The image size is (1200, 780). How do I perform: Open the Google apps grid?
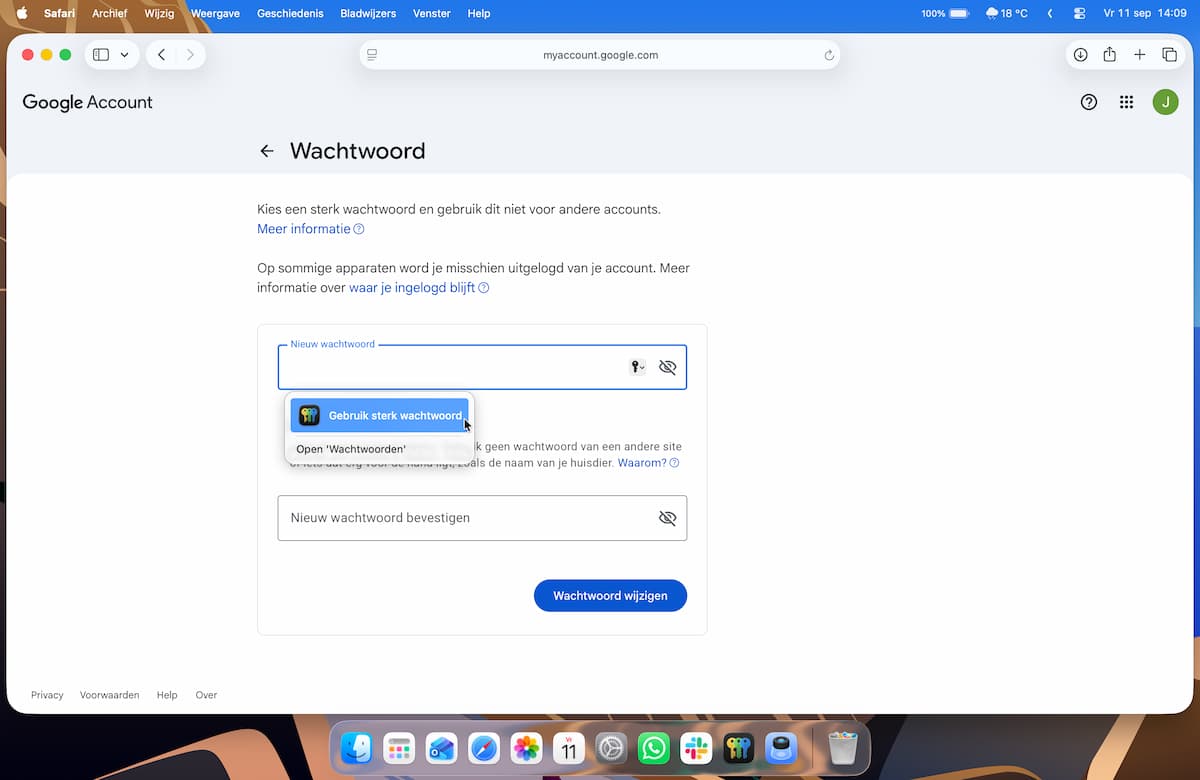pyautogui.click(x=1127, y=102)
